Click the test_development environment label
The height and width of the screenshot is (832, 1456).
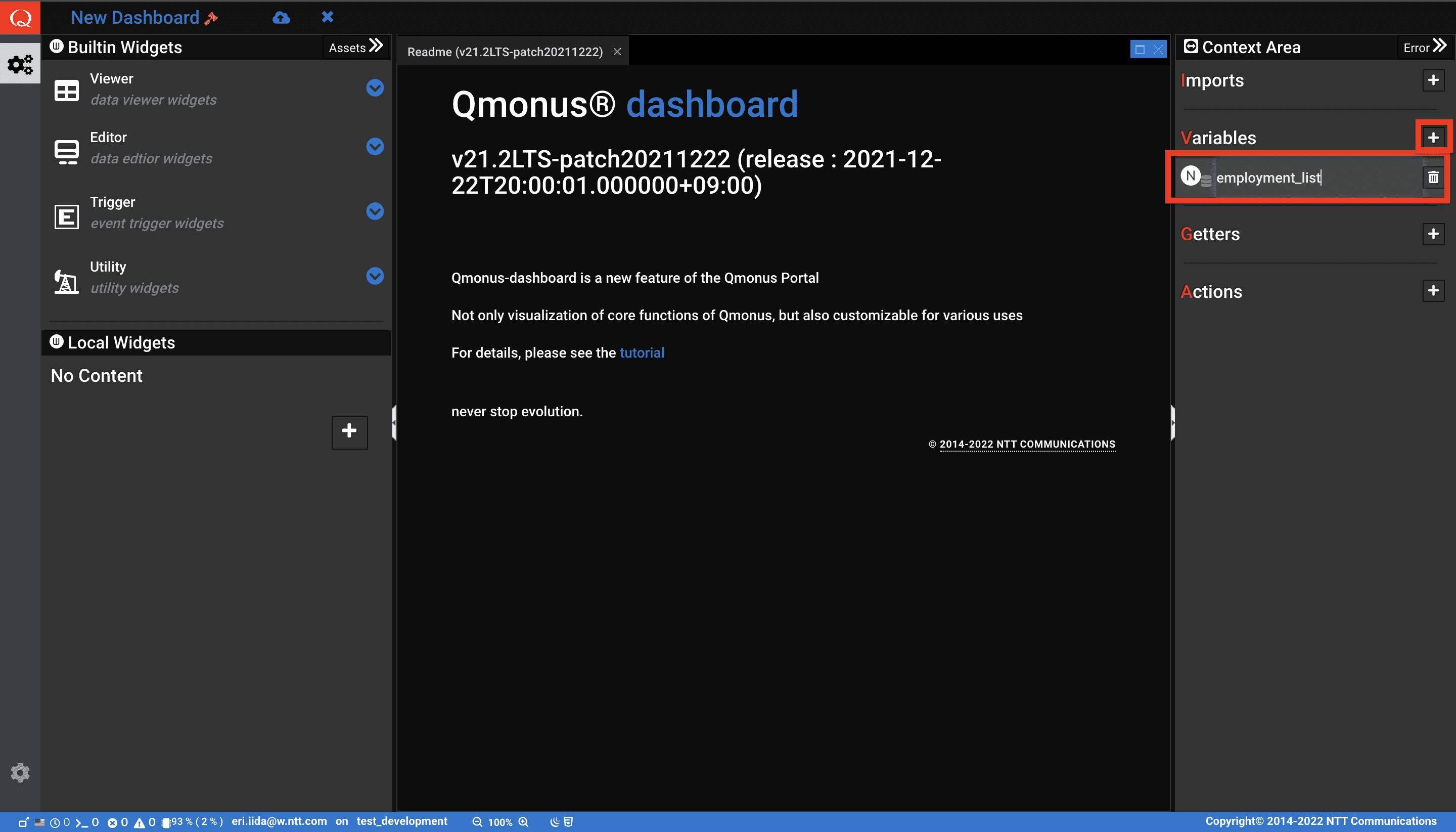pyautogui.click(x=401, y=821)
